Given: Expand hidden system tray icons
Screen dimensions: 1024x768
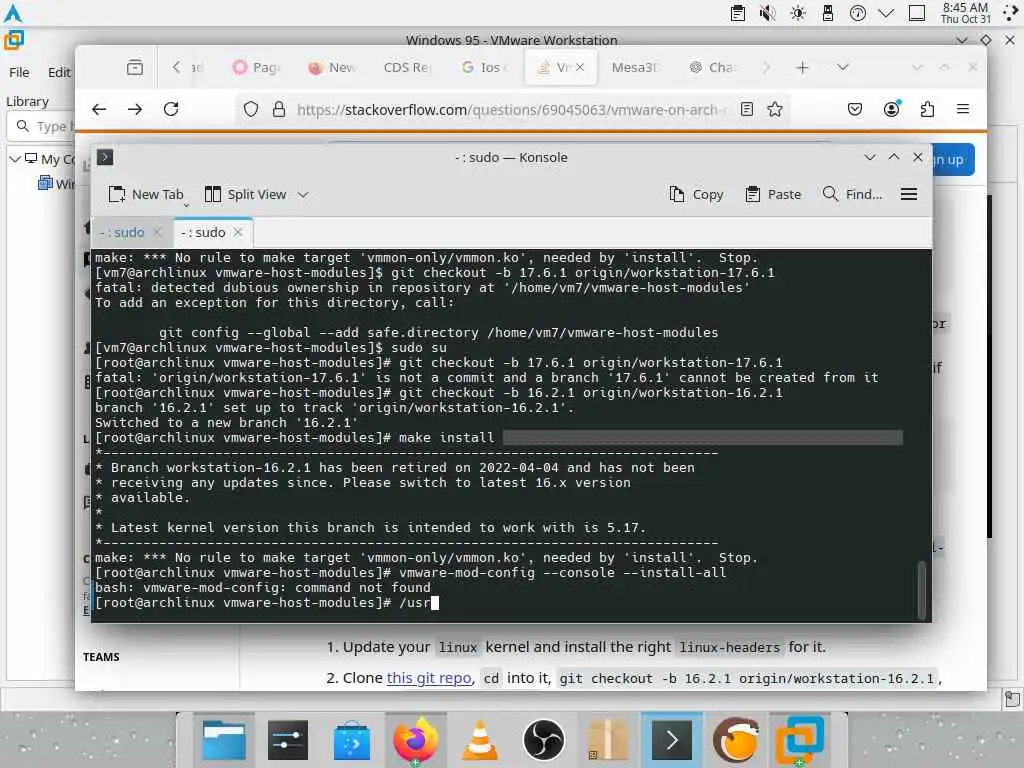Looking at the screenshot, I should click(886, 13).
